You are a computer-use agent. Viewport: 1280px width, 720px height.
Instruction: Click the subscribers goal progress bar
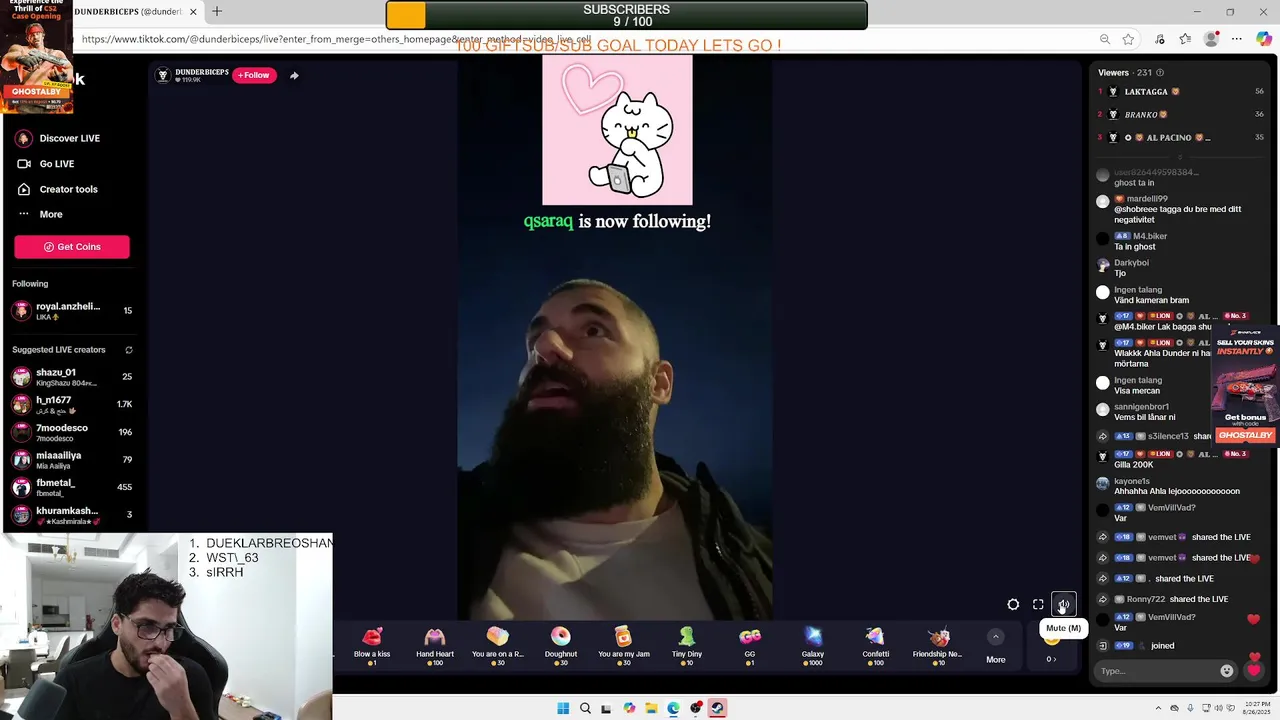[x=626, y=15]
